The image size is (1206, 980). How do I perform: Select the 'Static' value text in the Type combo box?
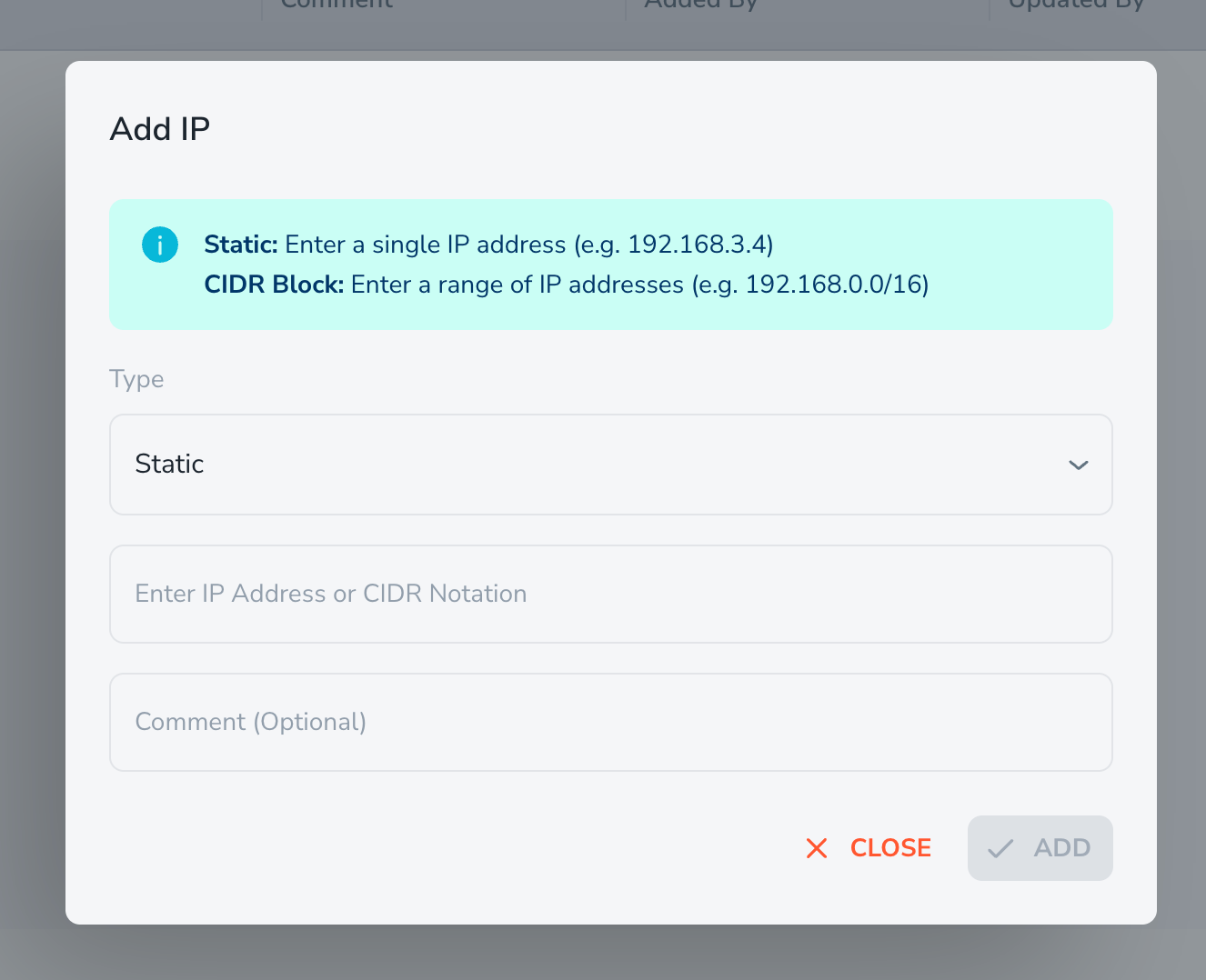pyautogui.click(x=169, y=464)
